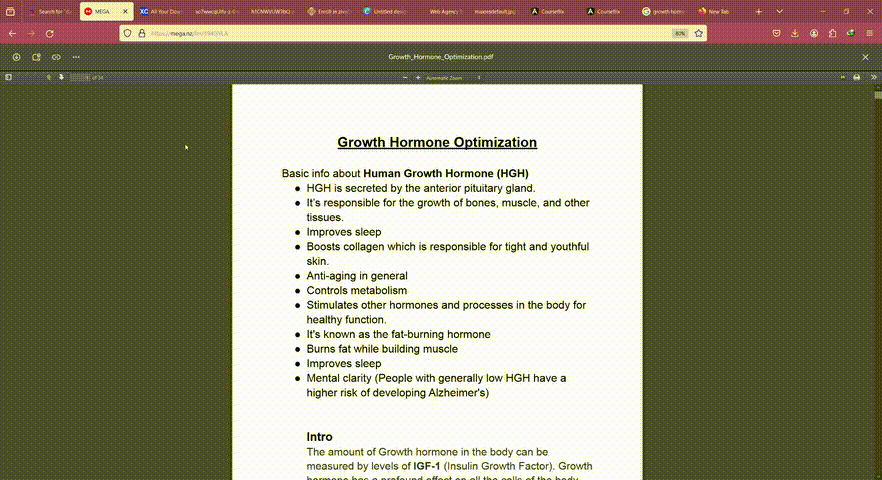Click the 'Intro' section heading
Image resolution: width=882 pixels, height=480 pixels.
320,437
